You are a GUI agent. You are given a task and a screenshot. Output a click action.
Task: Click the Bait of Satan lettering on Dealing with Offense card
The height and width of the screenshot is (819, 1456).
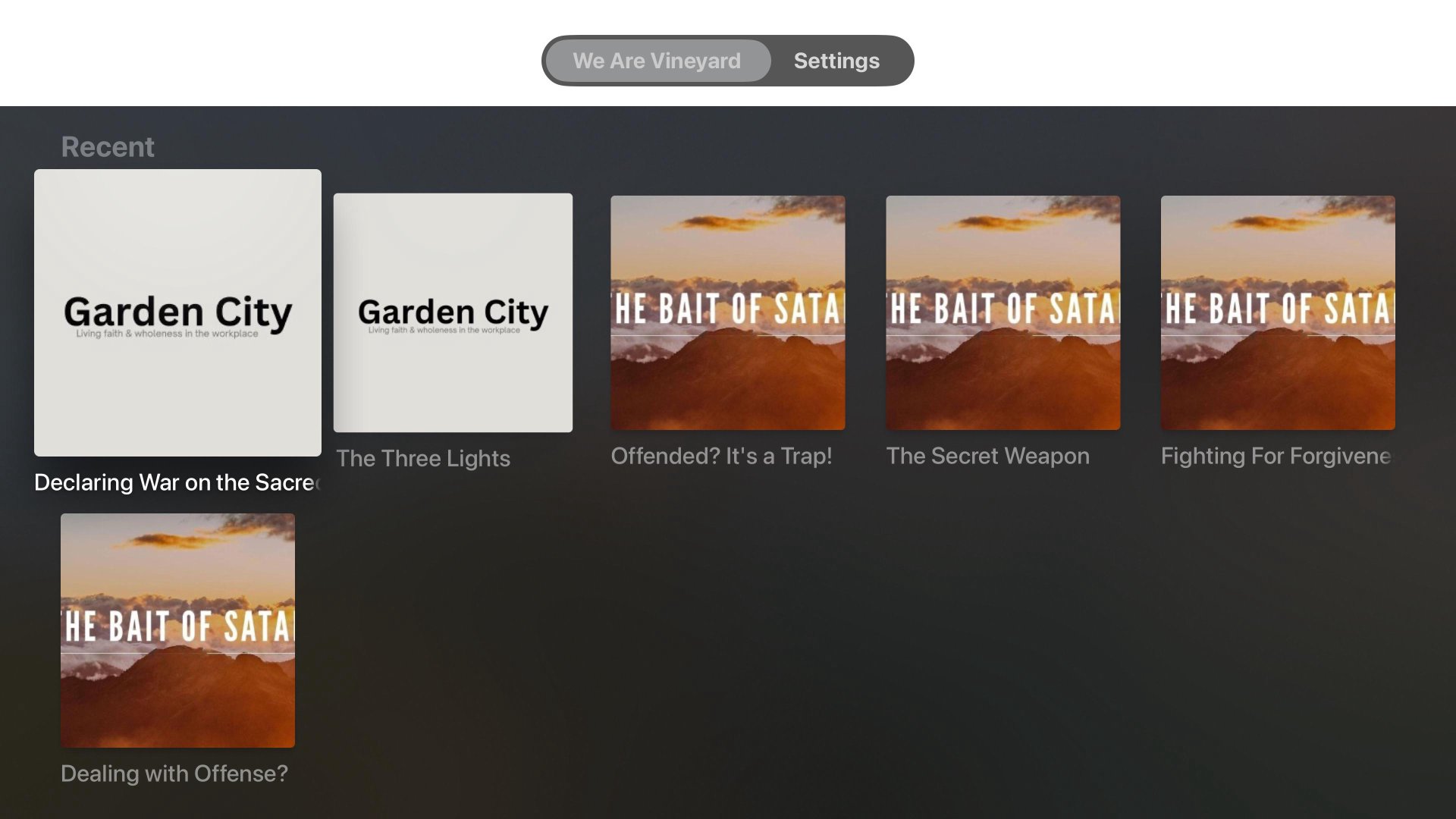[x=177, y=626]
